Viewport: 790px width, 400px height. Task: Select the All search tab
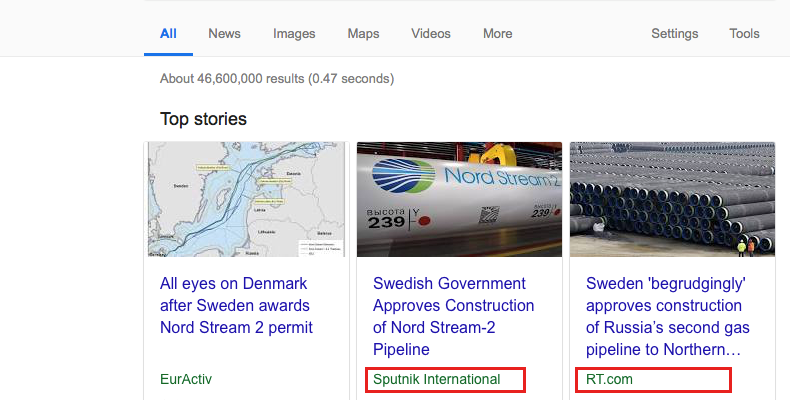(x=168, y=34)
